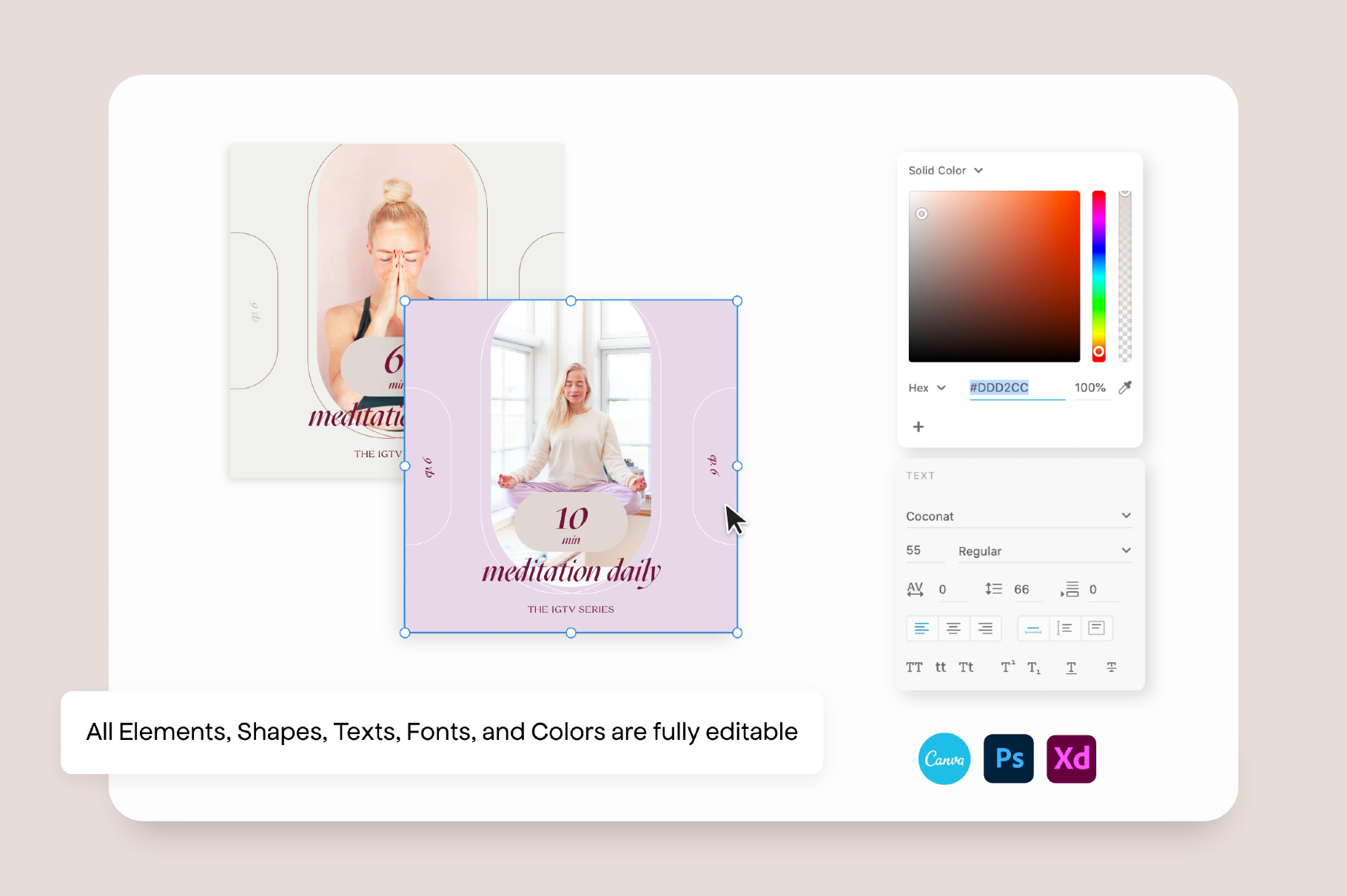
Task: Apply superscript text formatting
Action: coord(1008,667)
